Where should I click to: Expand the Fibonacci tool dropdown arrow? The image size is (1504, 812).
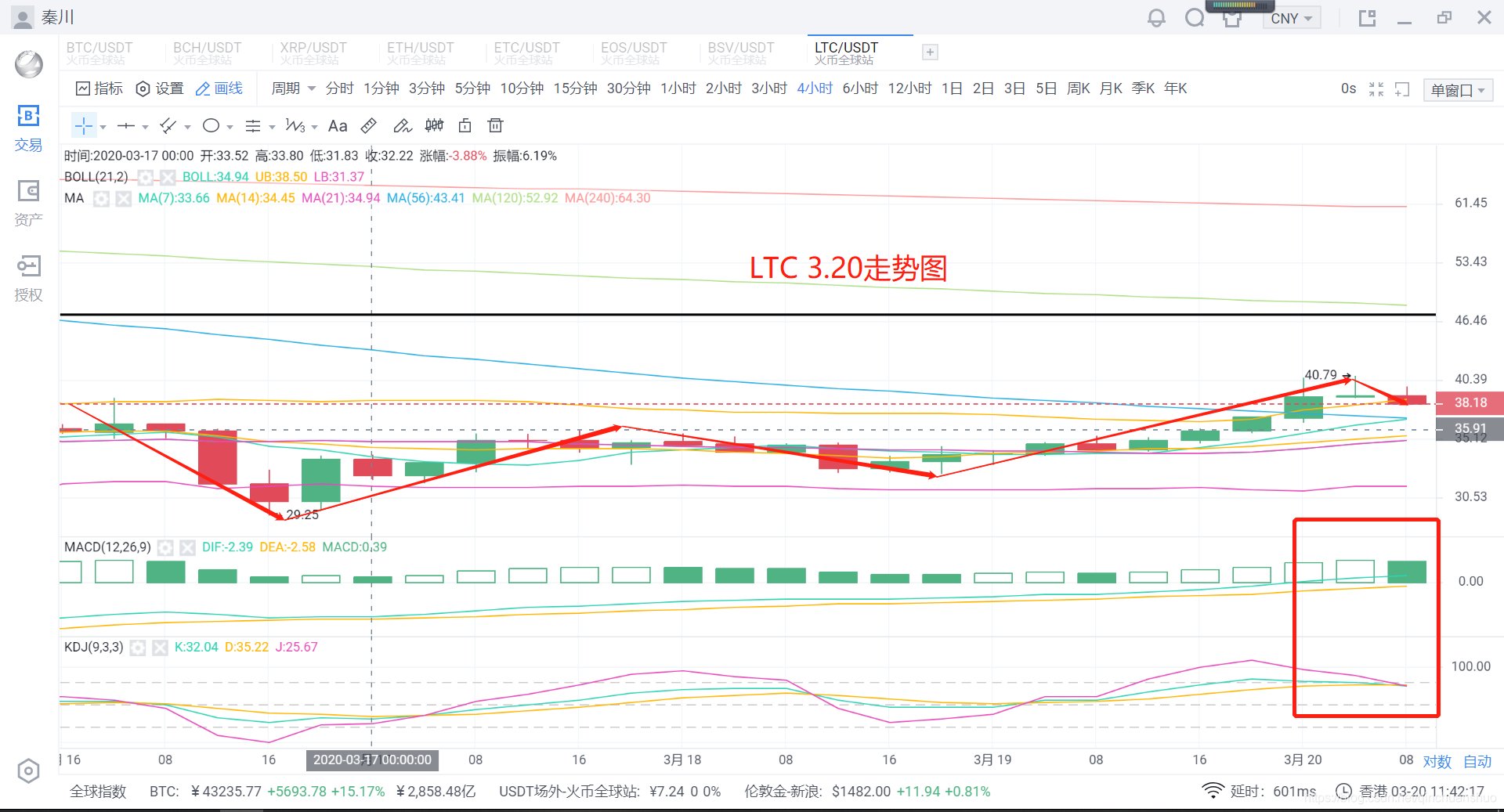272,127
